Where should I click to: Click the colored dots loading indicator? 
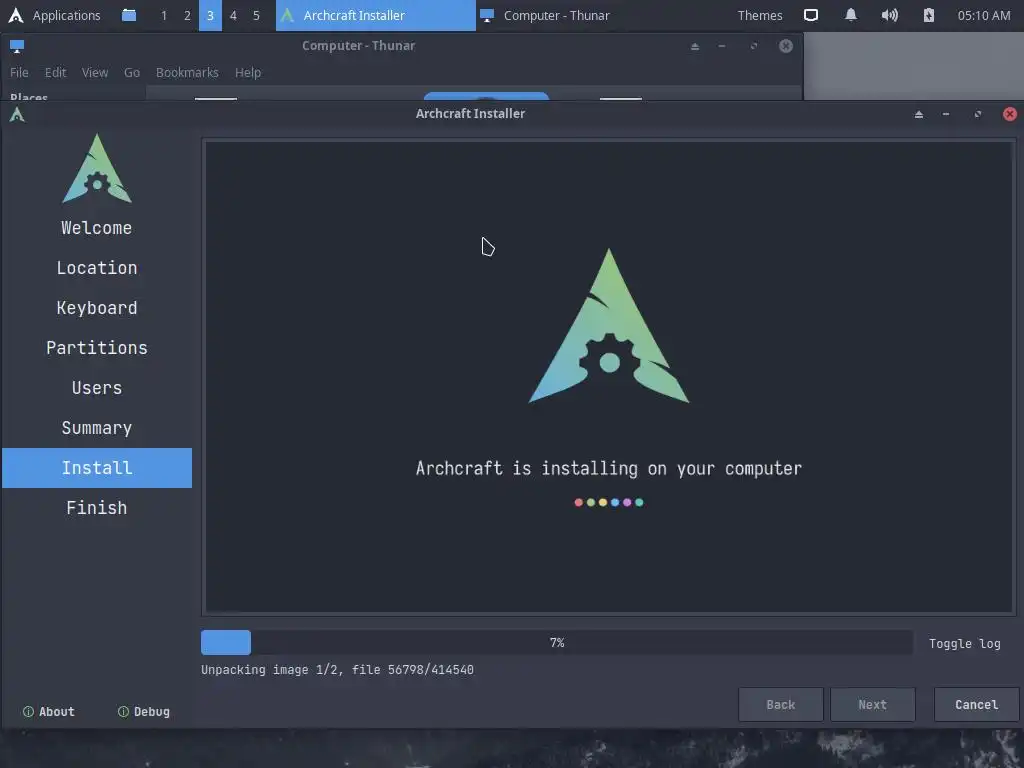pyautogui.click(x=609, y=502)
